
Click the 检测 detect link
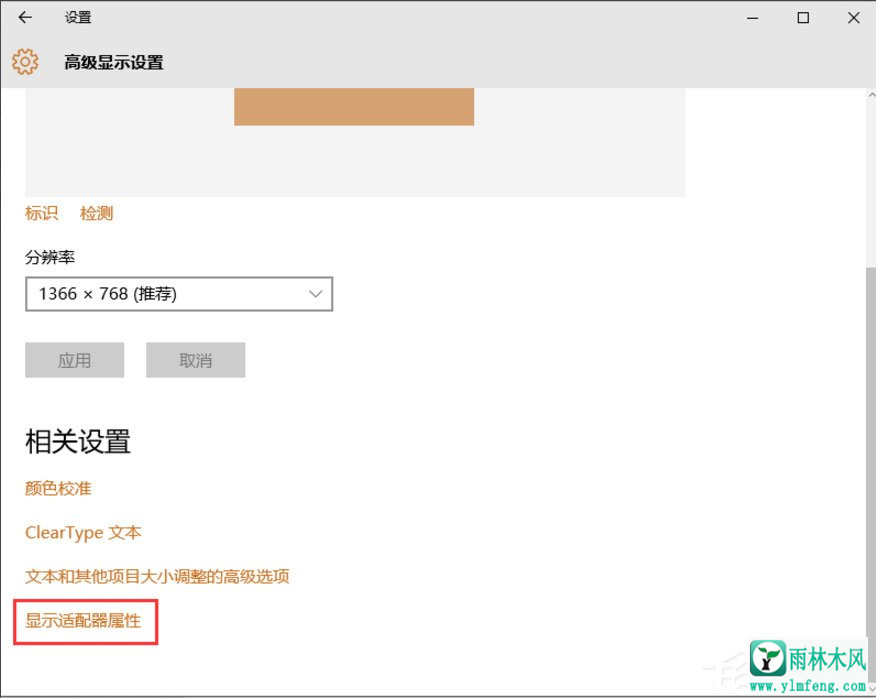(x=96, y=213)
